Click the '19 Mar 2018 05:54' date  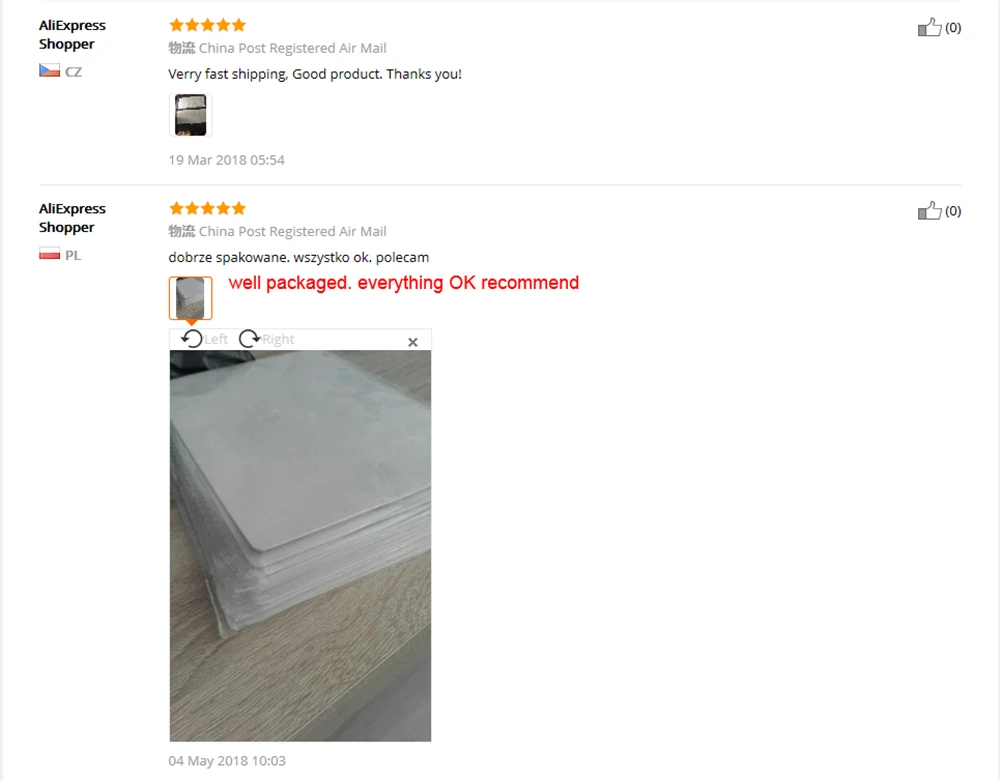226,160
